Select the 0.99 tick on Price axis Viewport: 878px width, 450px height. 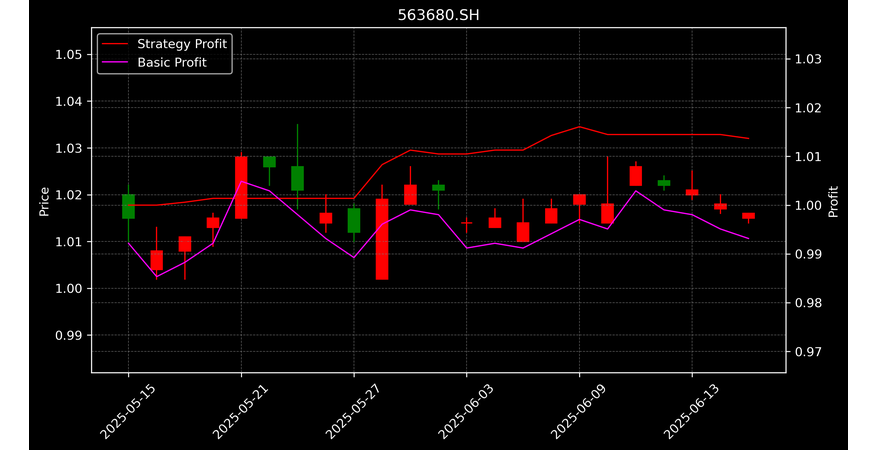[69, 335]
